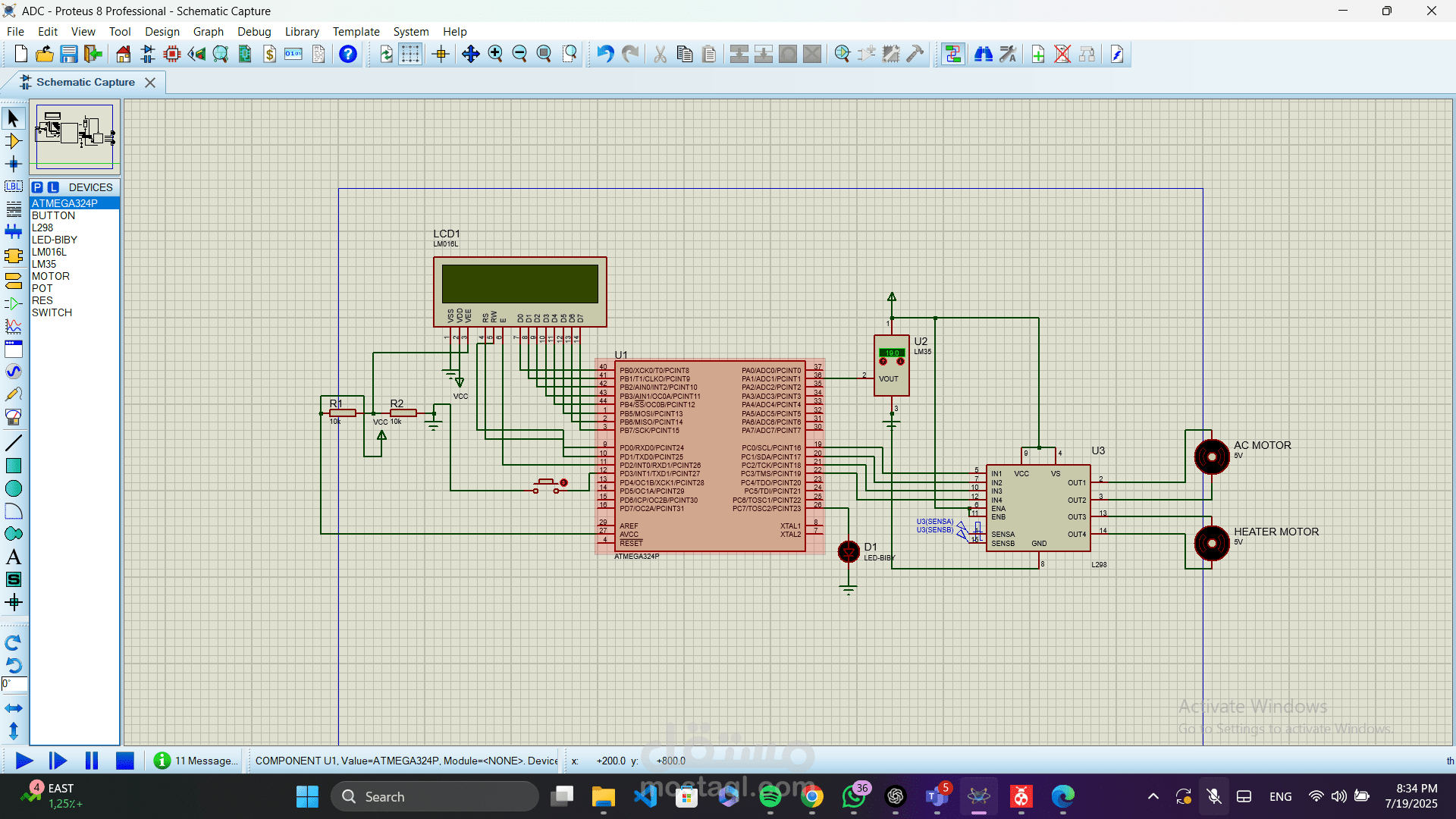Select the Buses mode tool
Screen dimensions: 1456x819
[13, 232]
